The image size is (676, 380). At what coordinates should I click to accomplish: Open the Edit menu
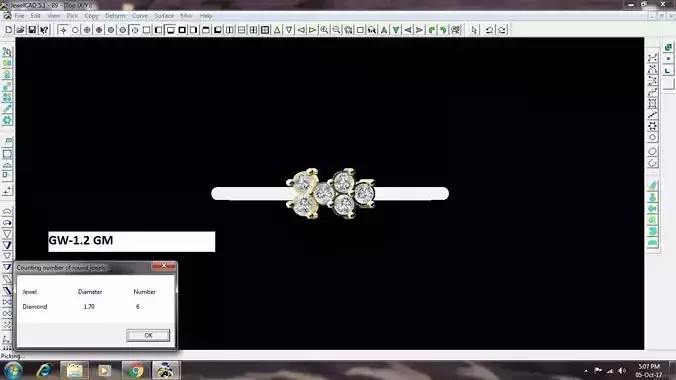coord(35,16)
